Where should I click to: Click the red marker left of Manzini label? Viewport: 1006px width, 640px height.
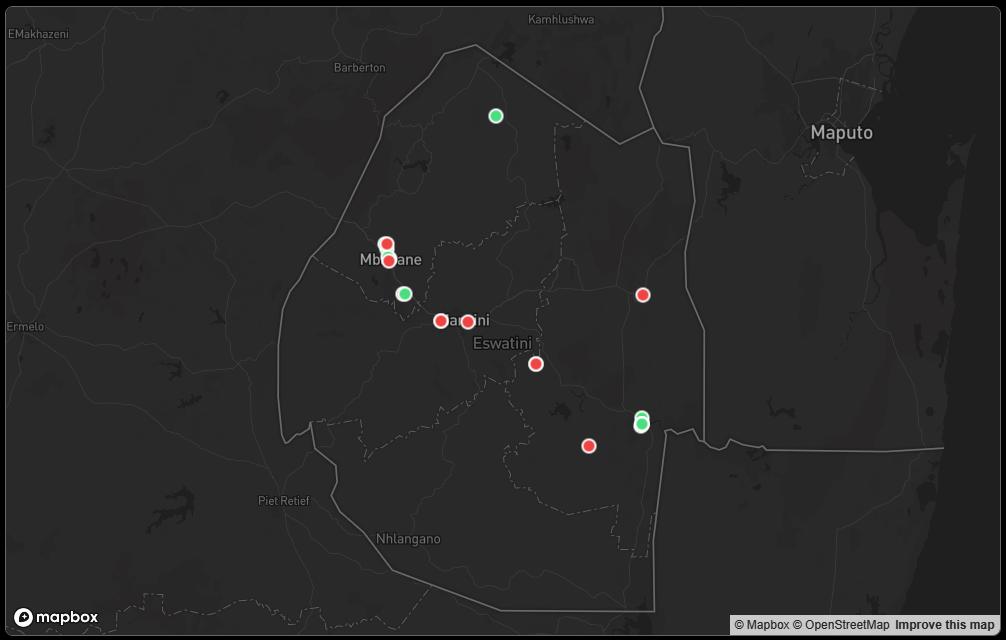point(441,321)
